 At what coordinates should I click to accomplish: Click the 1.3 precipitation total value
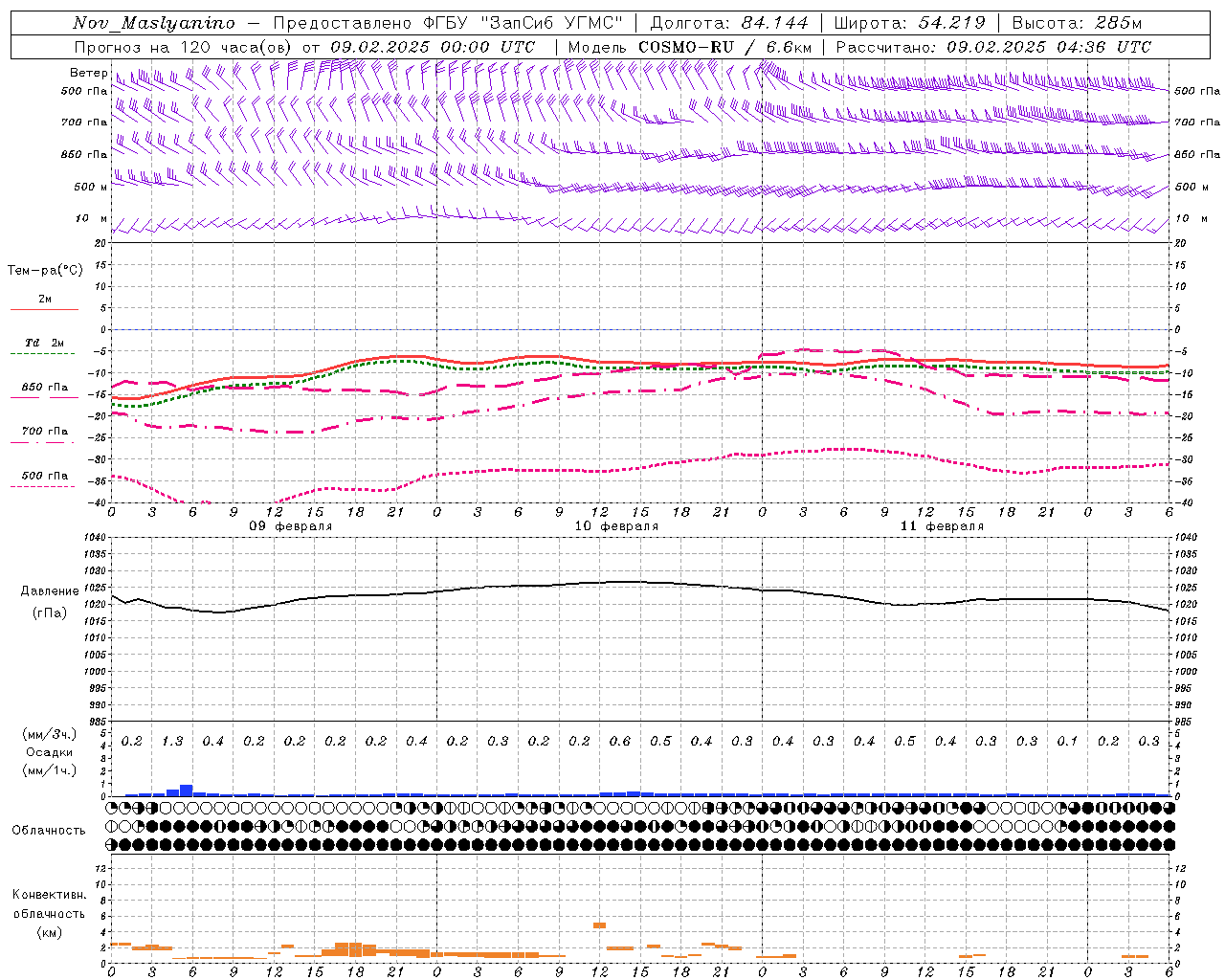pyautogui.click(x=172, y=742)
